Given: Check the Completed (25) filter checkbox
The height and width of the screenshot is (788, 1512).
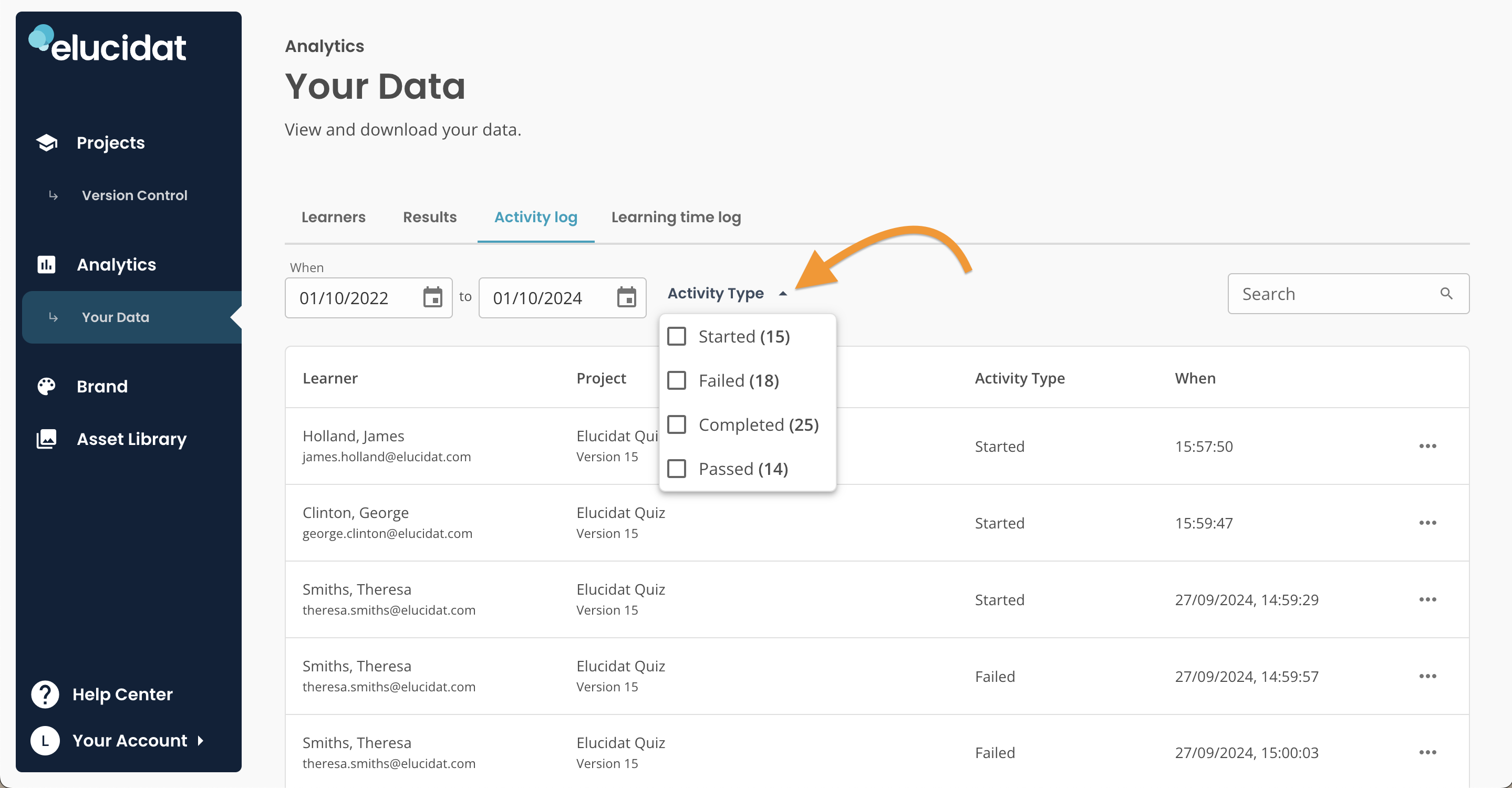Looking at the screenshot, I should click(677, 424).
